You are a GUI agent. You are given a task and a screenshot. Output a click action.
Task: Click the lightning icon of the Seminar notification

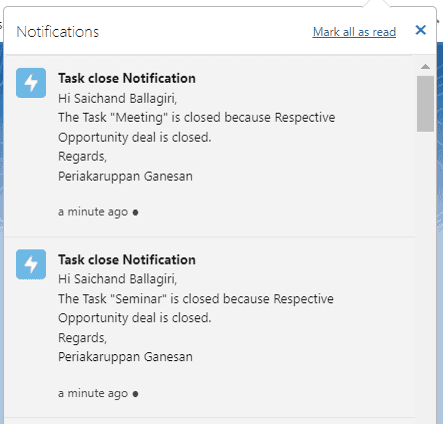[31, 264]
